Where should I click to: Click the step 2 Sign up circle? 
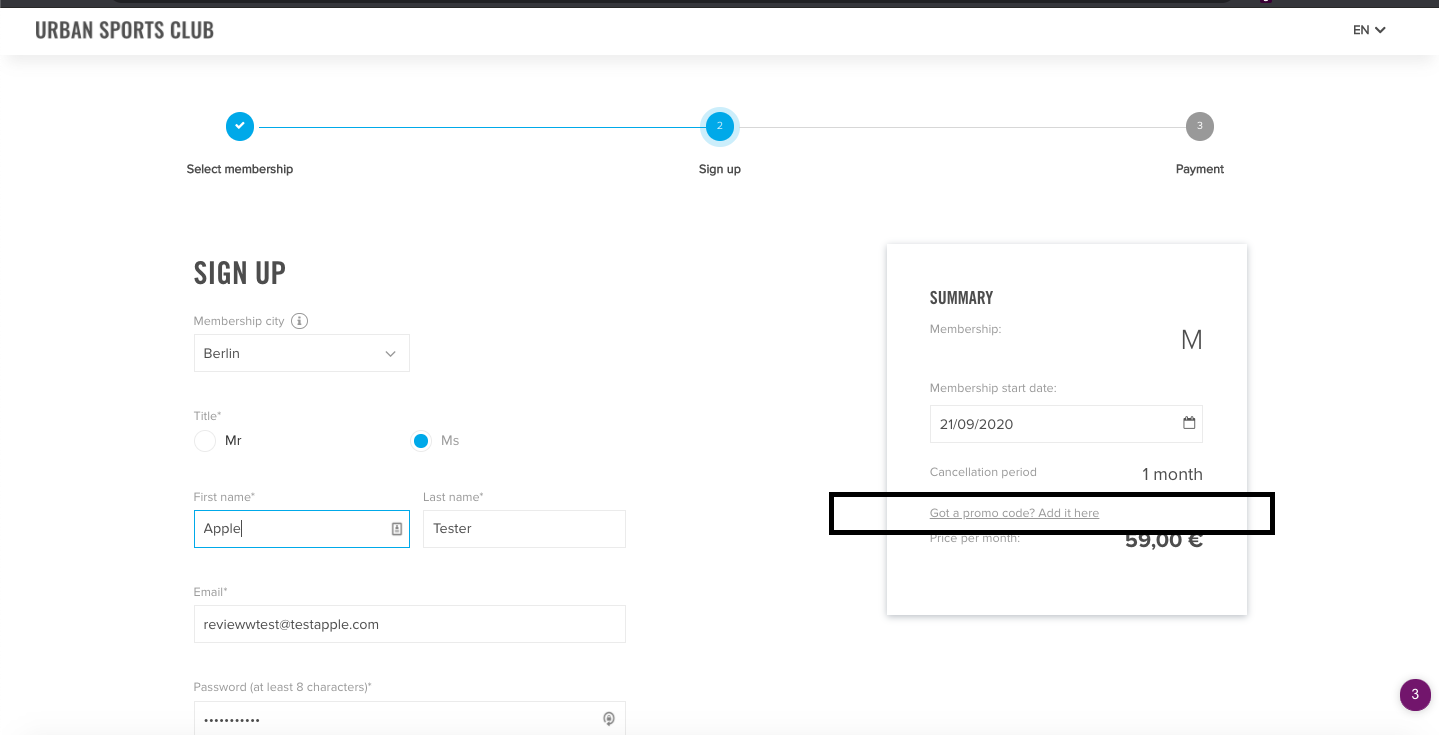[x=720, y=126]
